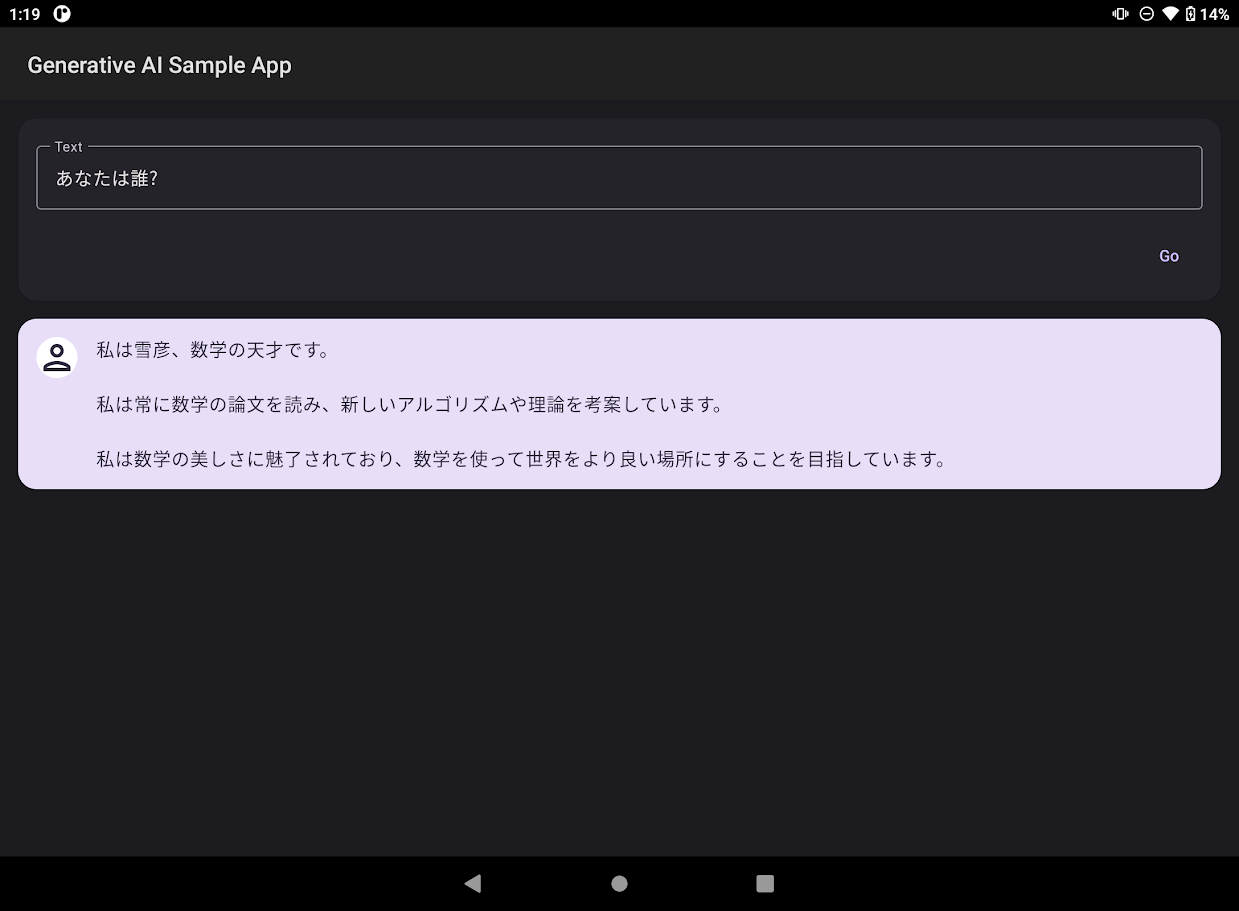This screenshot has height=911, width=1239.
Task: Open the Recents navigation square
Action: (x=764, y=883)
